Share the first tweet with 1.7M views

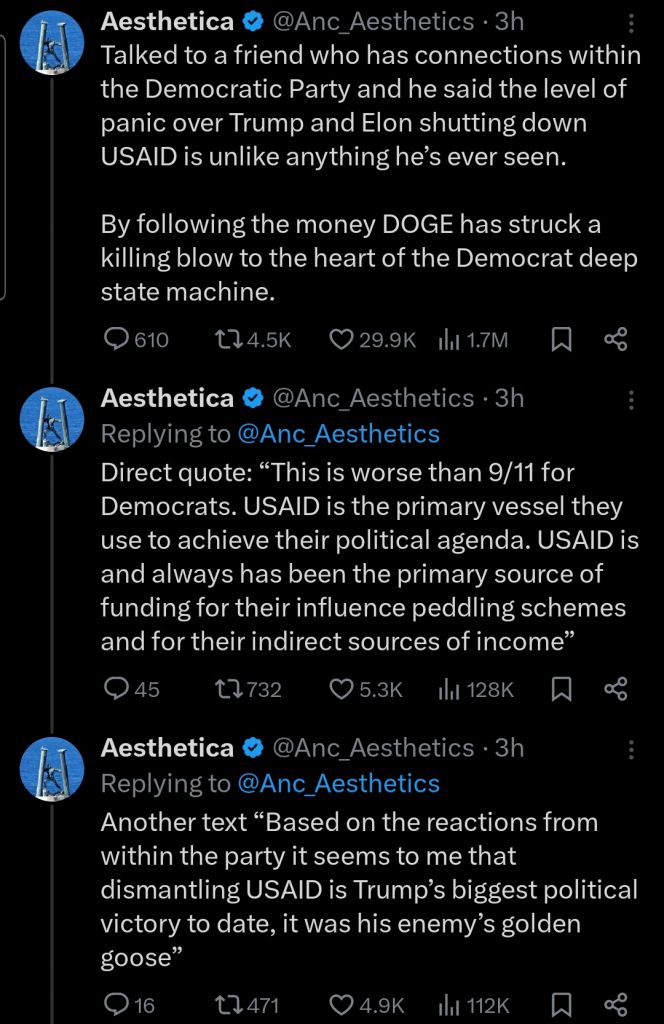tap(616, 340)
